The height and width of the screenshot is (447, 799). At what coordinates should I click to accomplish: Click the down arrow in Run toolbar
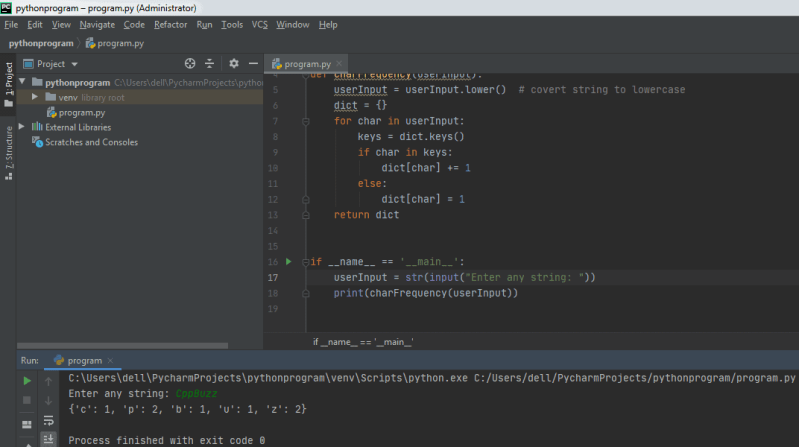pyautogui.click(x=48, y=401)
